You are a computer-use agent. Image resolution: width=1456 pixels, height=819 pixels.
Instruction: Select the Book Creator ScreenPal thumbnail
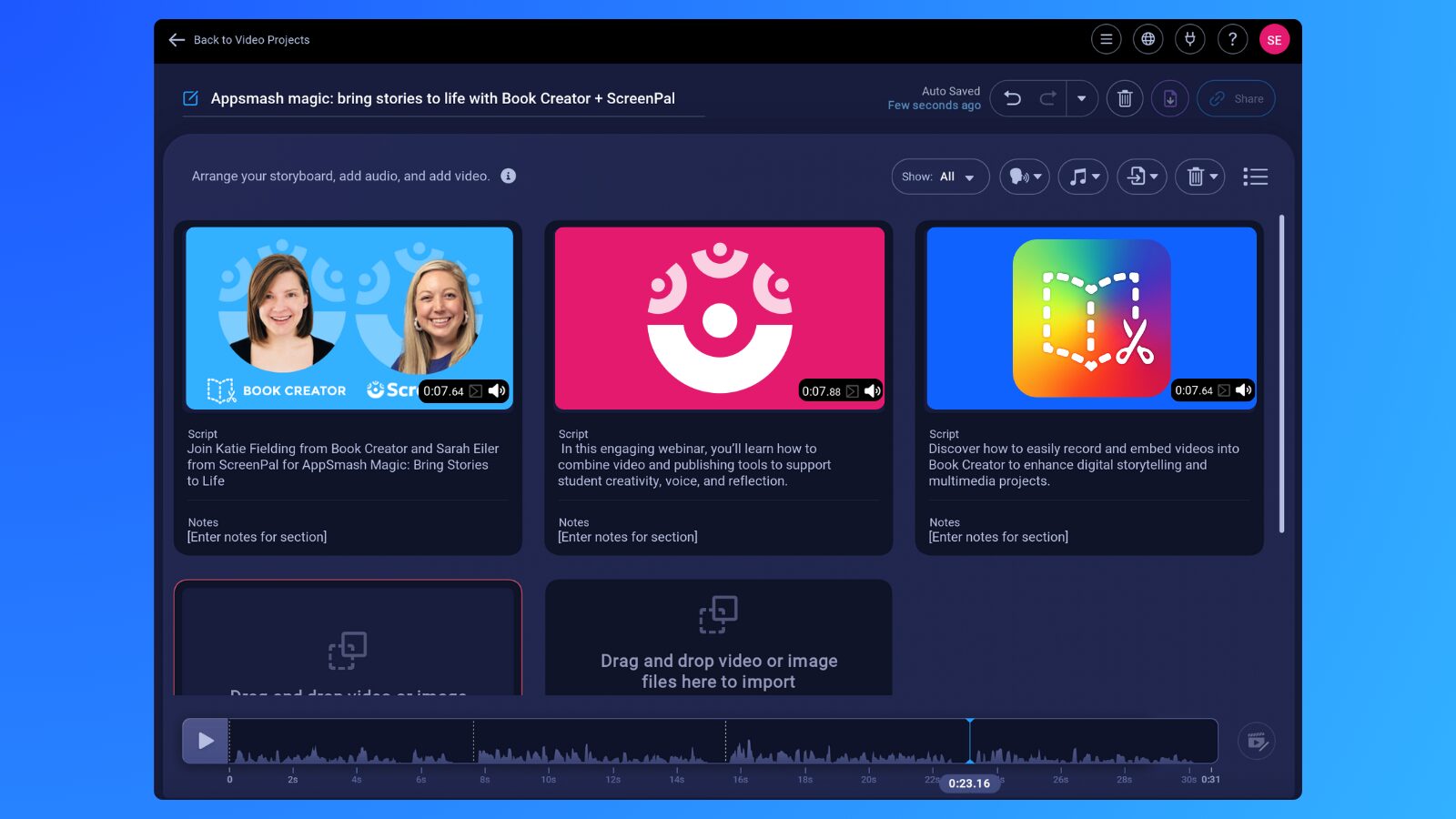tap(349, 318)
